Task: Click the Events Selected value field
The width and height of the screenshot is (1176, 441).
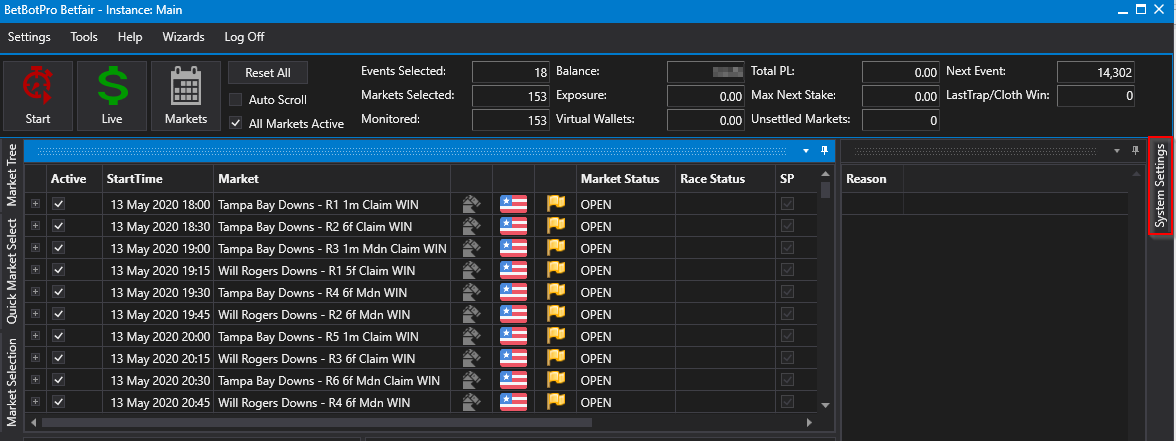Action: [x=512, y=72]
